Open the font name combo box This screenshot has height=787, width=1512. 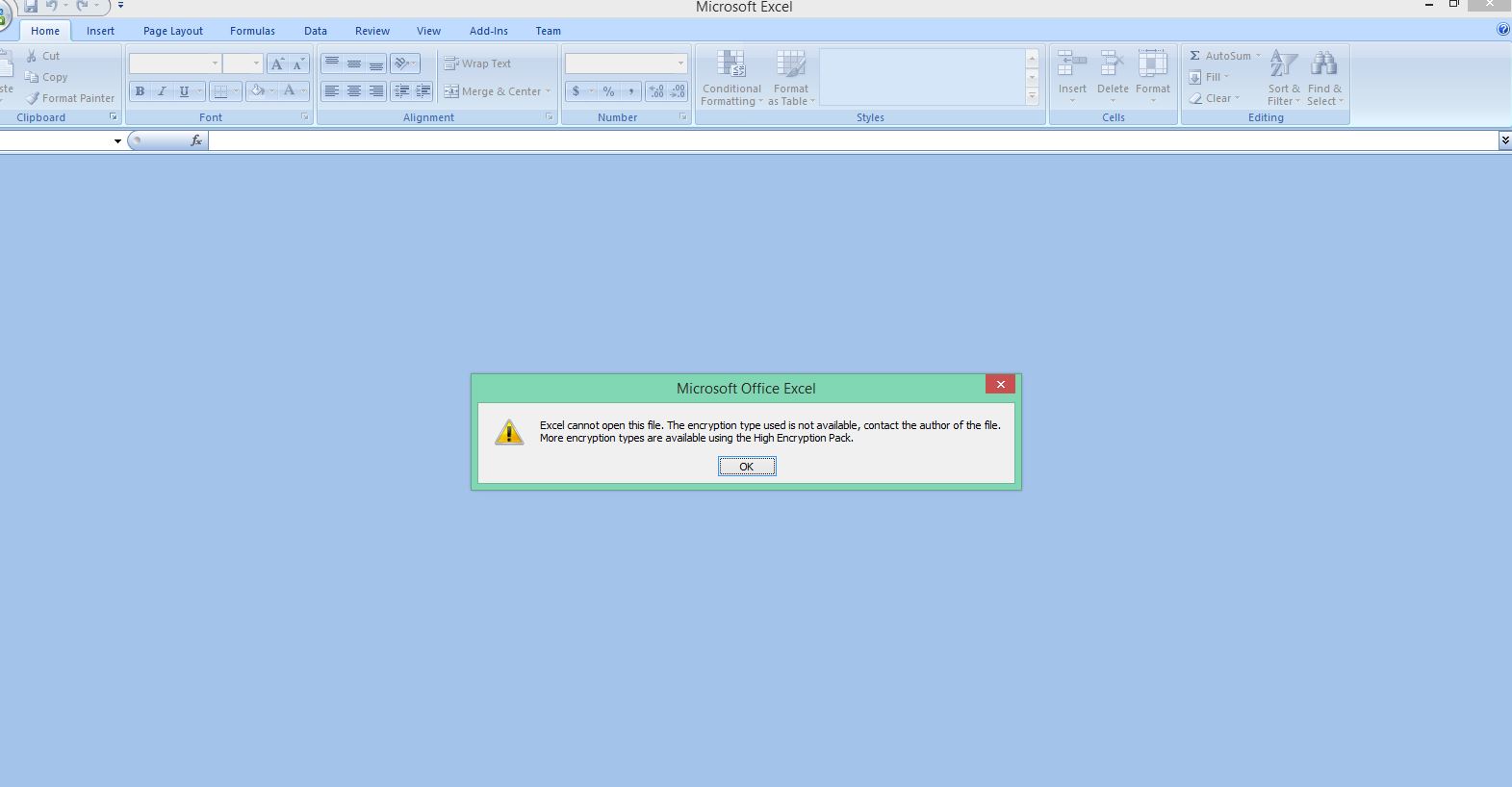175,63
